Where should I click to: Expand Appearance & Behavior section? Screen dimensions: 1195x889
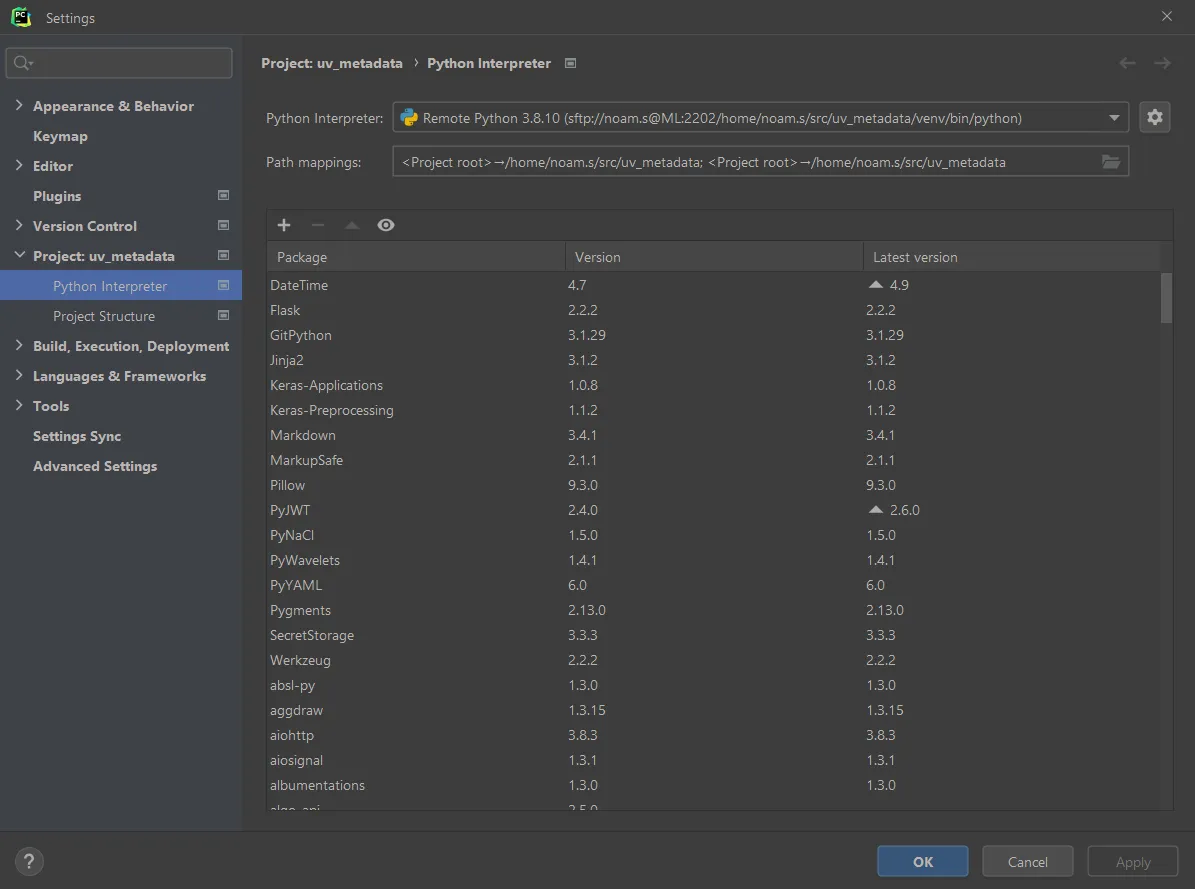[x=19, y=105]
